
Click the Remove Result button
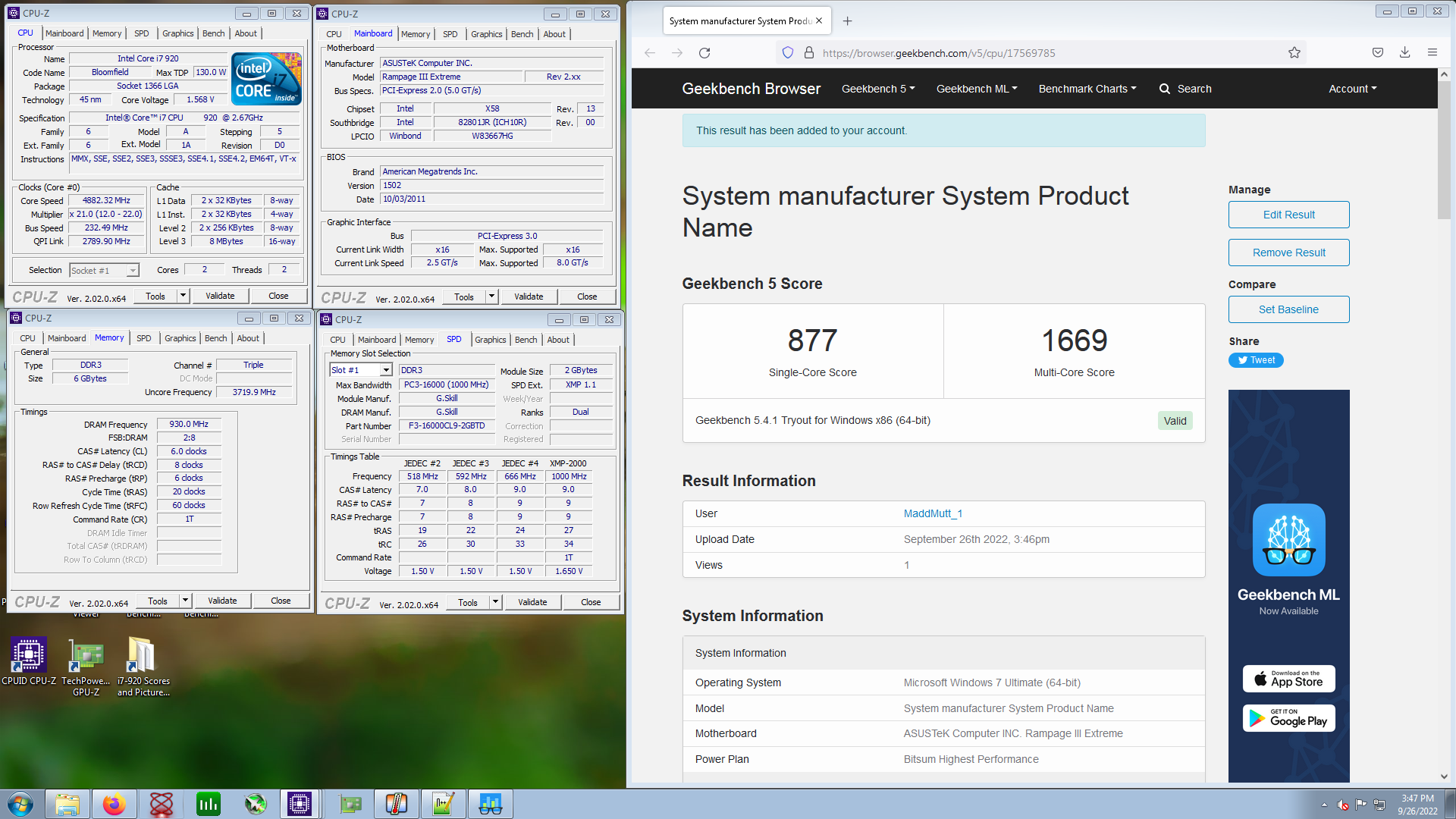click(1288, 253)
